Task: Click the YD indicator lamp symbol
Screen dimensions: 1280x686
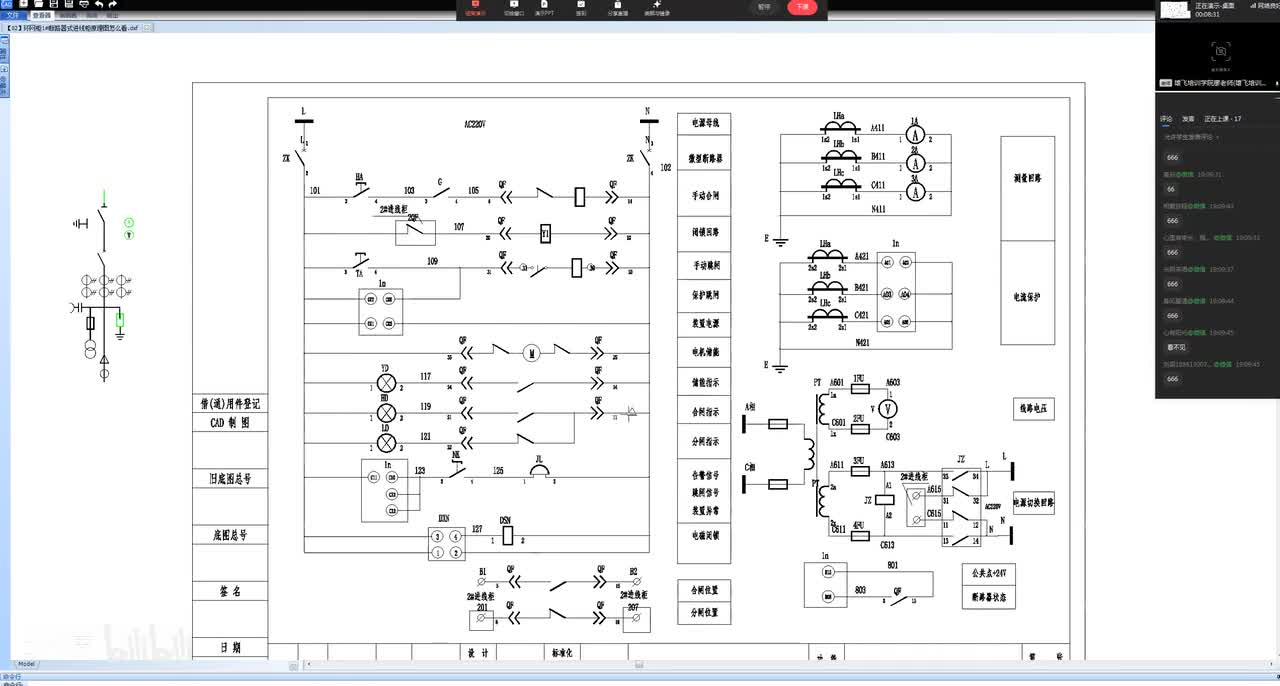Action: (386, 382)
